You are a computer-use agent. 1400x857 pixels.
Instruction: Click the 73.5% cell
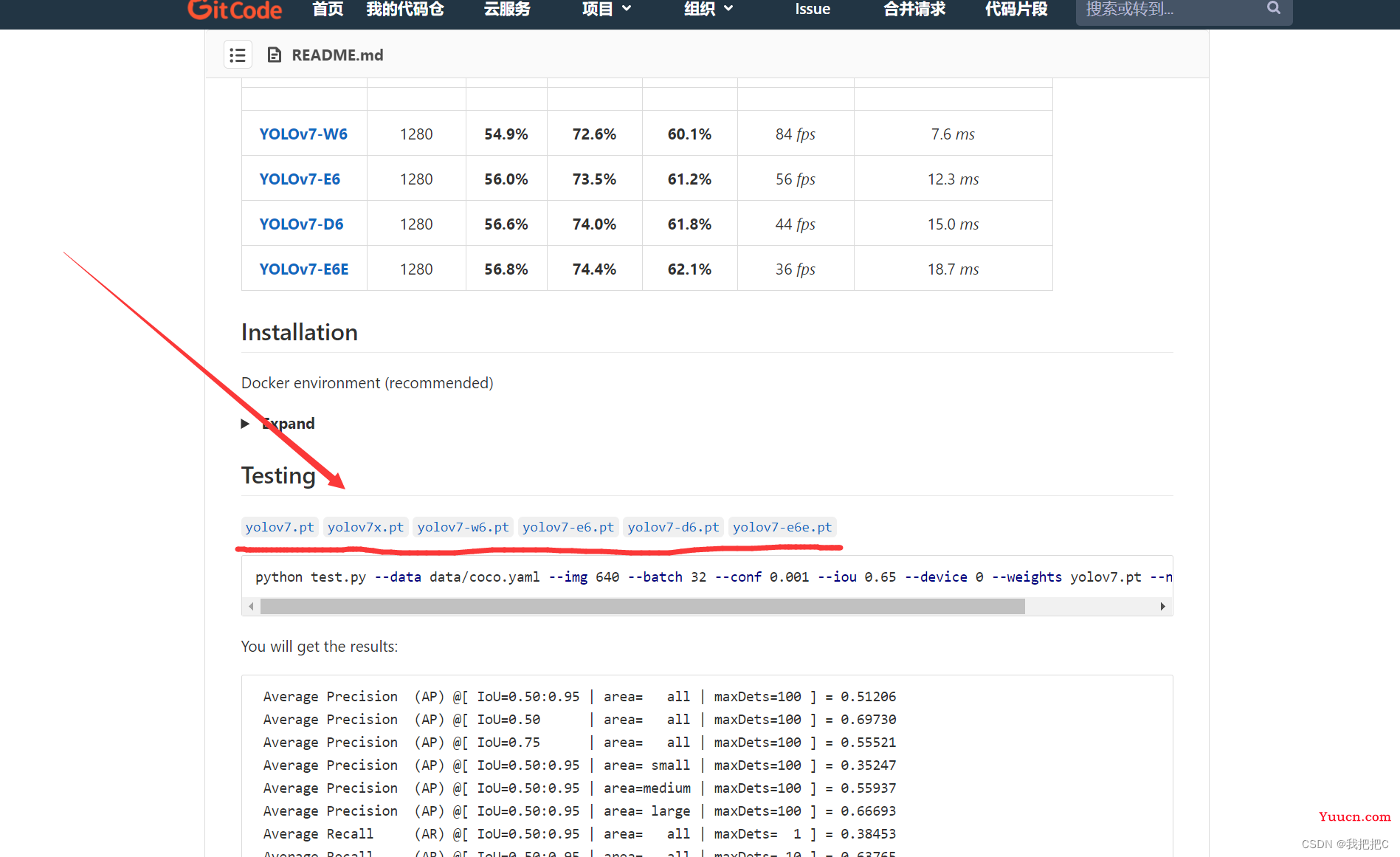(594, 179)
